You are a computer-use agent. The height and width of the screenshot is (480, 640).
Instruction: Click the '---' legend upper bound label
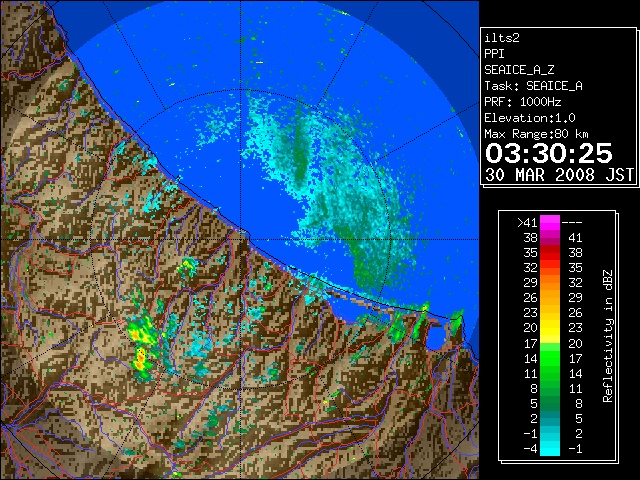coord(572,223)
